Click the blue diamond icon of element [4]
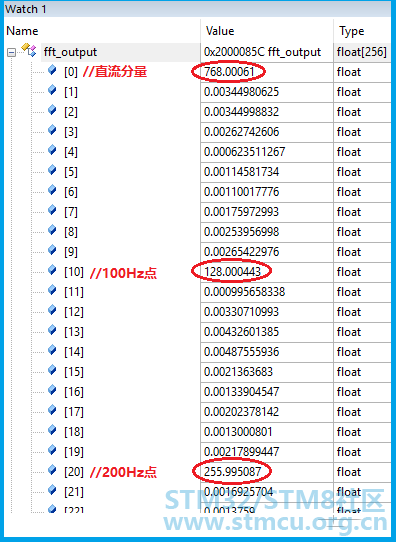396x545 pixels. 52,150
